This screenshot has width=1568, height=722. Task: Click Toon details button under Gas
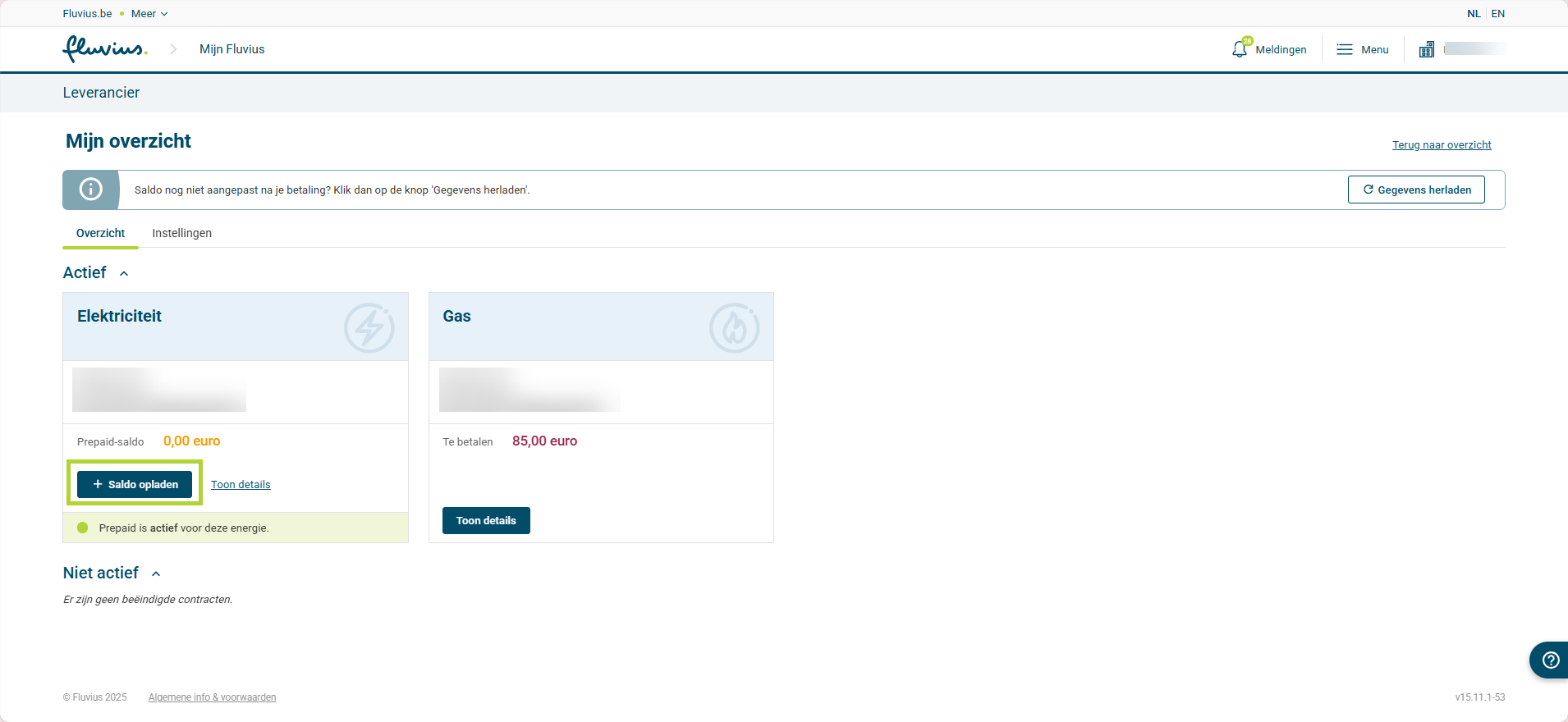tap(486, 520)
